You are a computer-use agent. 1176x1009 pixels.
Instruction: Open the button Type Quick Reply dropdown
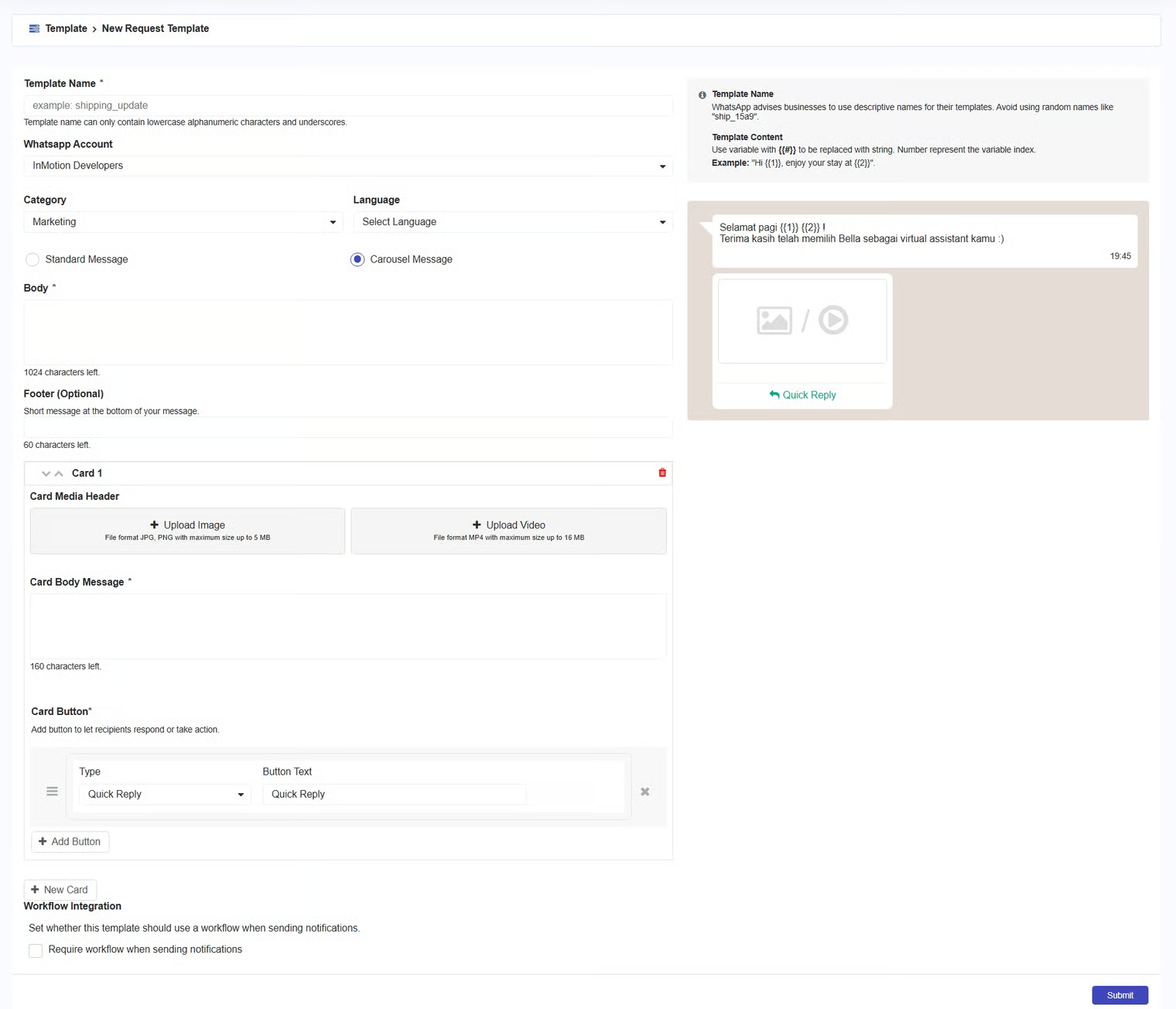[165, 795]
